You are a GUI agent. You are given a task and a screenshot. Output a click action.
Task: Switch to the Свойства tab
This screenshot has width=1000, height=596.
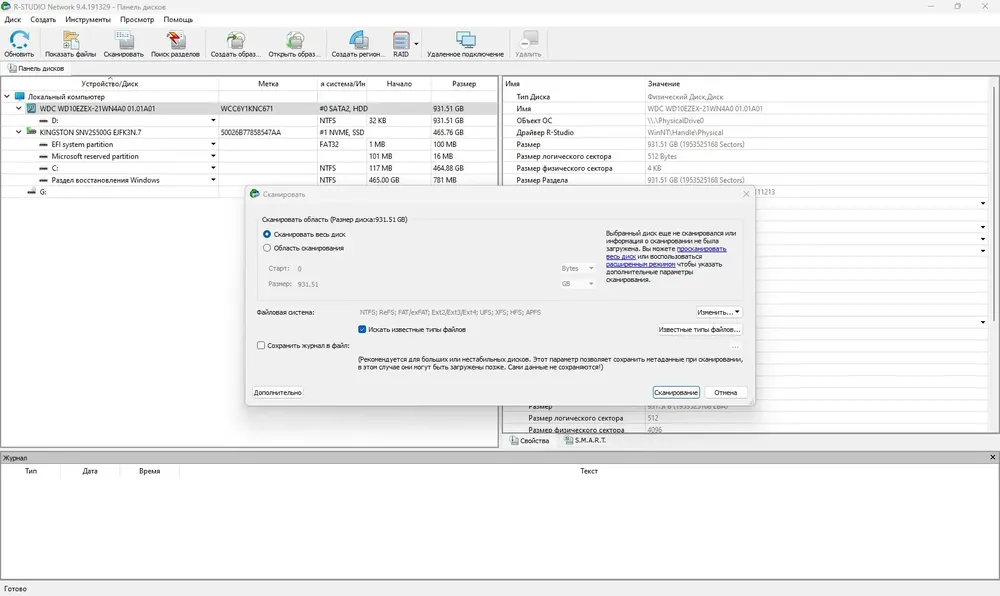click(x=529, y=440)
